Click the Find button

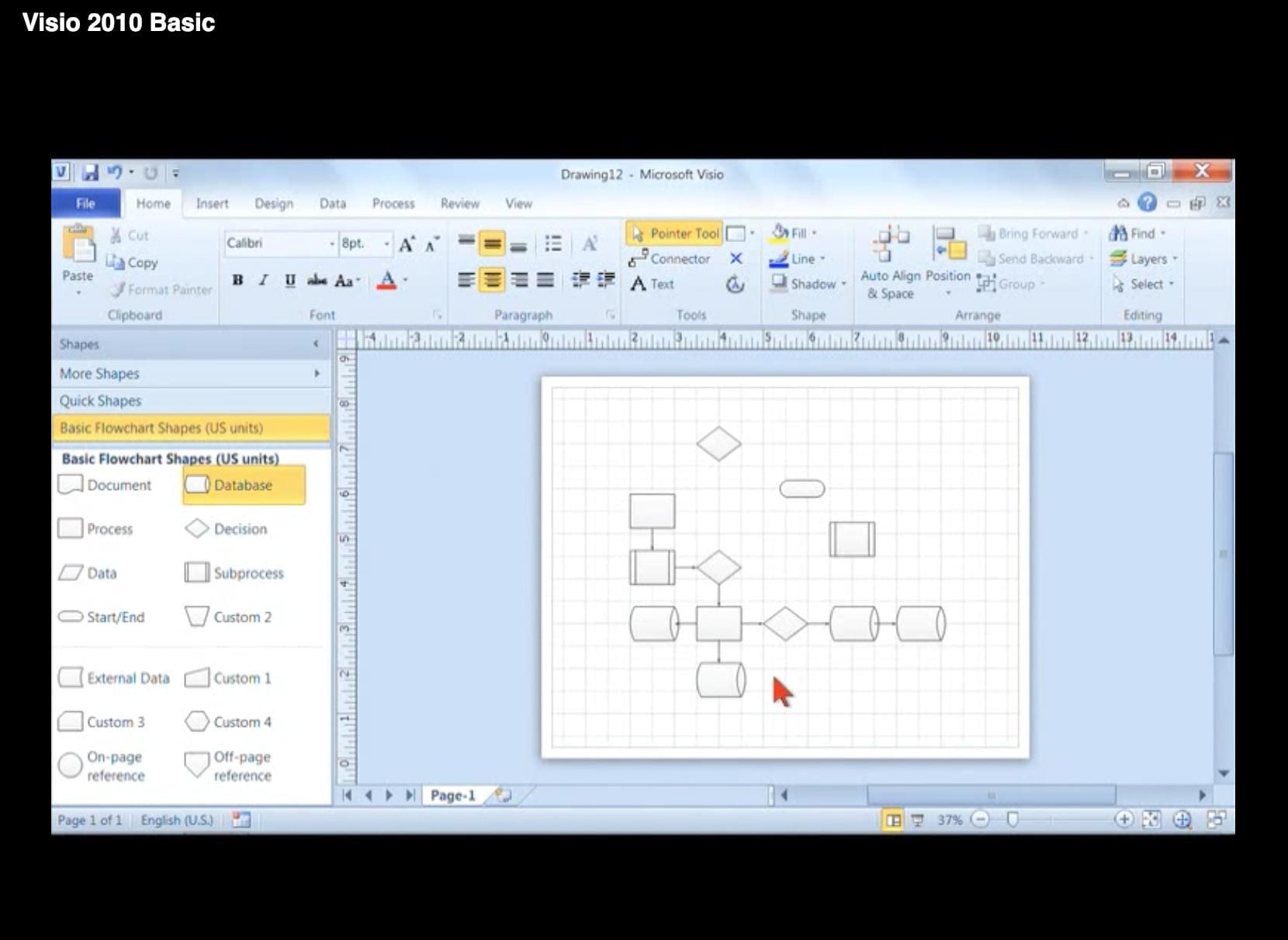[1137, 233]
